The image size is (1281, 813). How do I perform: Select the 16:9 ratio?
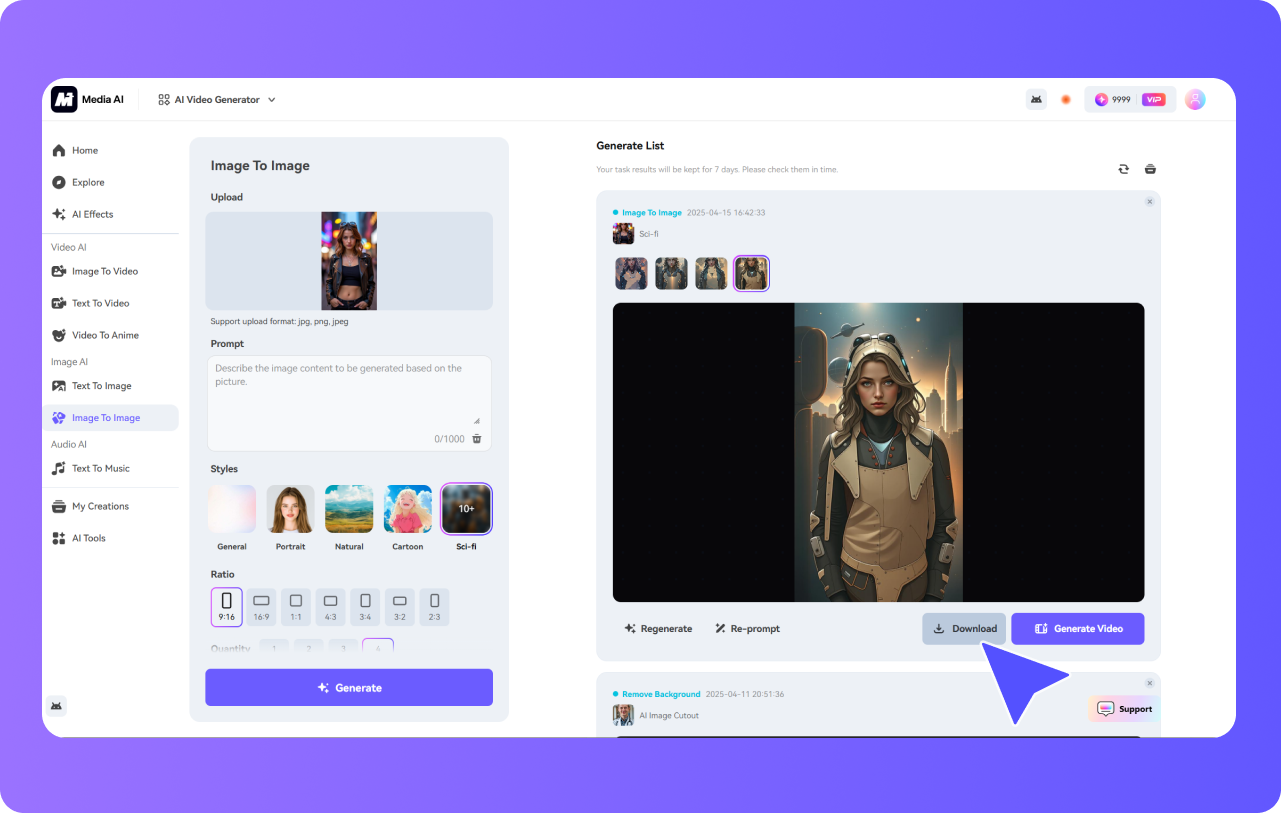(261, 607)
